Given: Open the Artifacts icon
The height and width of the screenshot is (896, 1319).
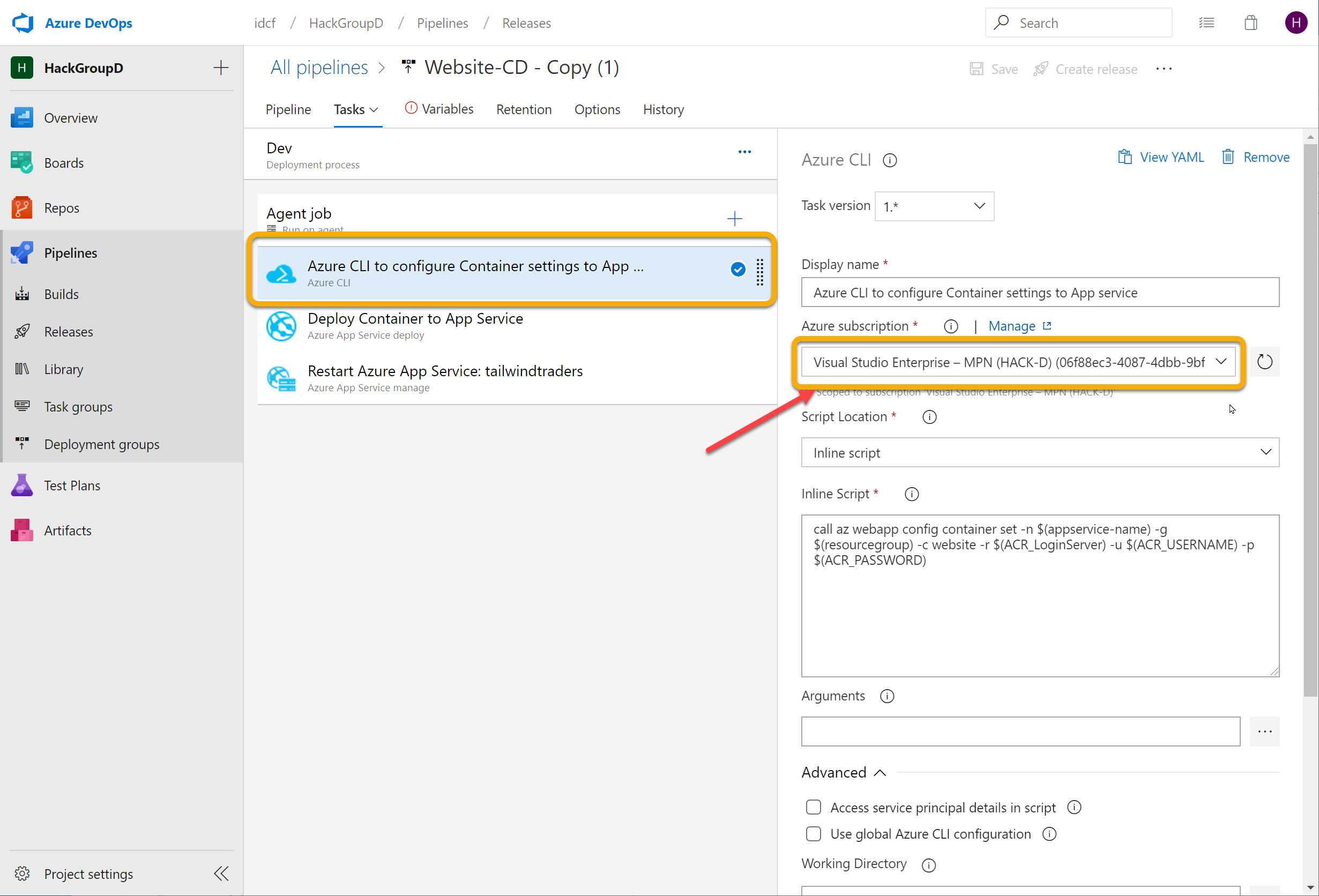Looking at the screenshot, I should pyautogui.click(x=21, y=530).
